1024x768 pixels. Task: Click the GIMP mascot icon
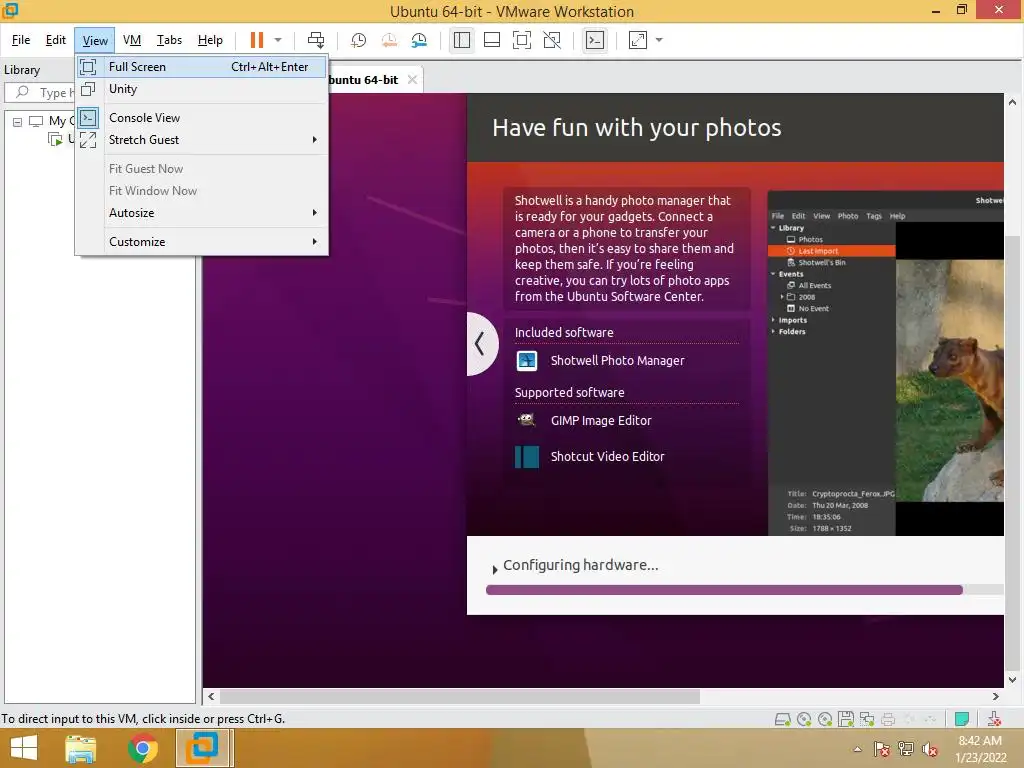(527, 420)
